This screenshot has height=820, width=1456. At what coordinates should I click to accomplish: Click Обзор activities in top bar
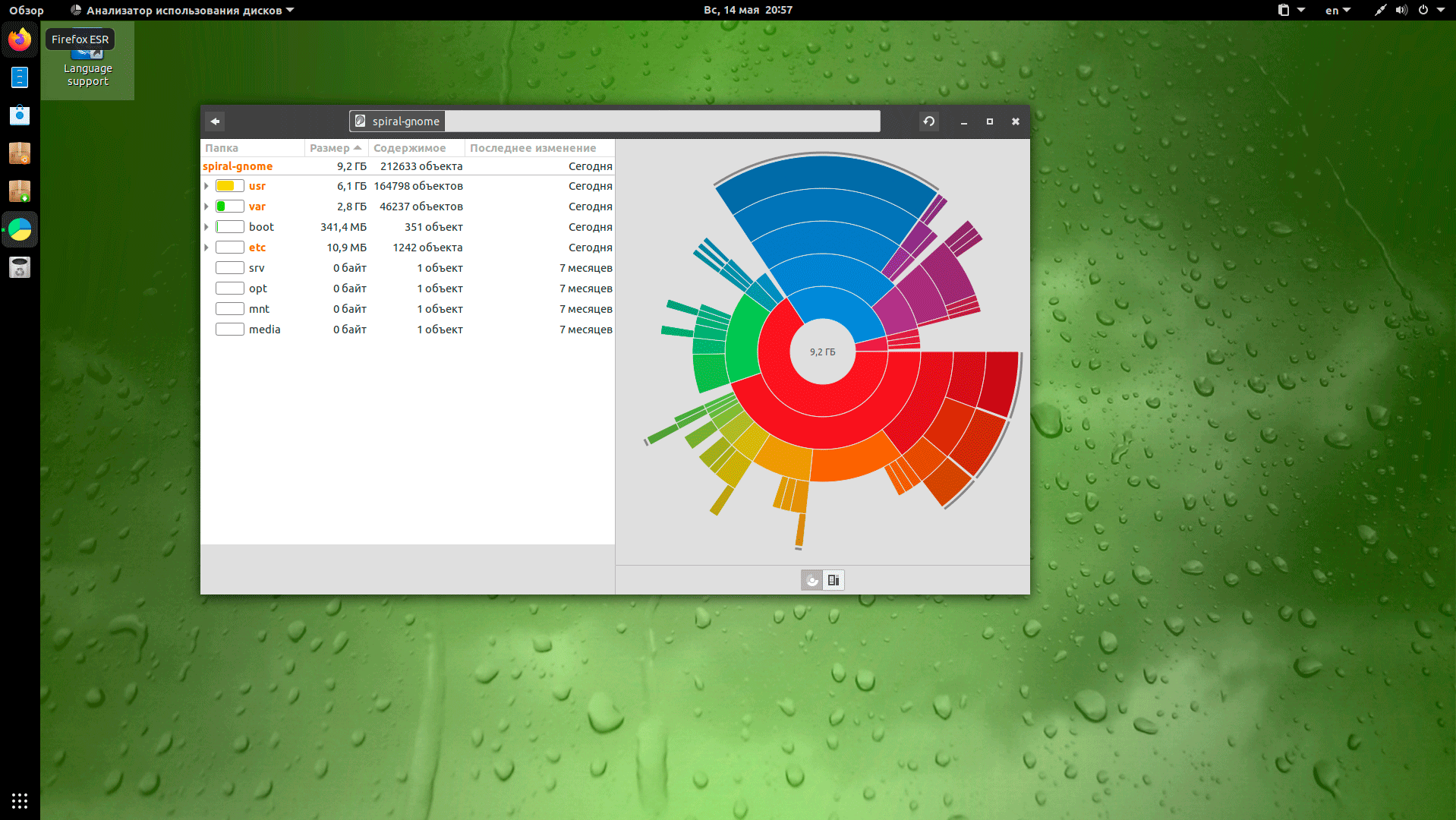click(x=27, y=11)
